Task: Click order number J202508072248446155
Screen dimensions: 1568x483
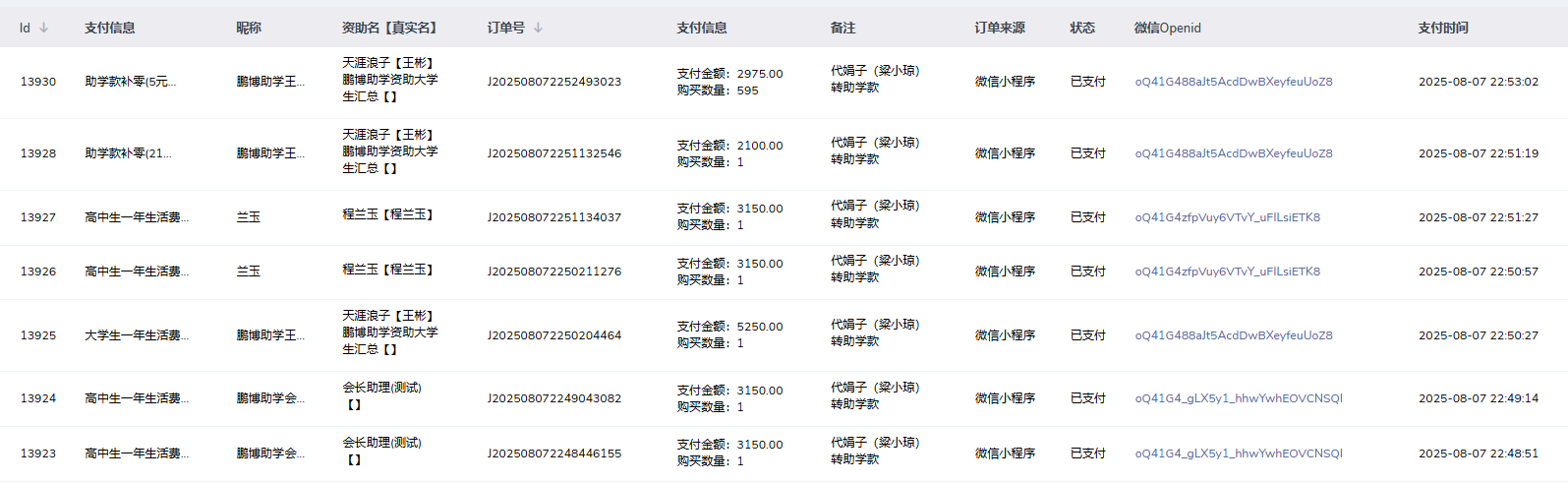Action: [554, 453]
